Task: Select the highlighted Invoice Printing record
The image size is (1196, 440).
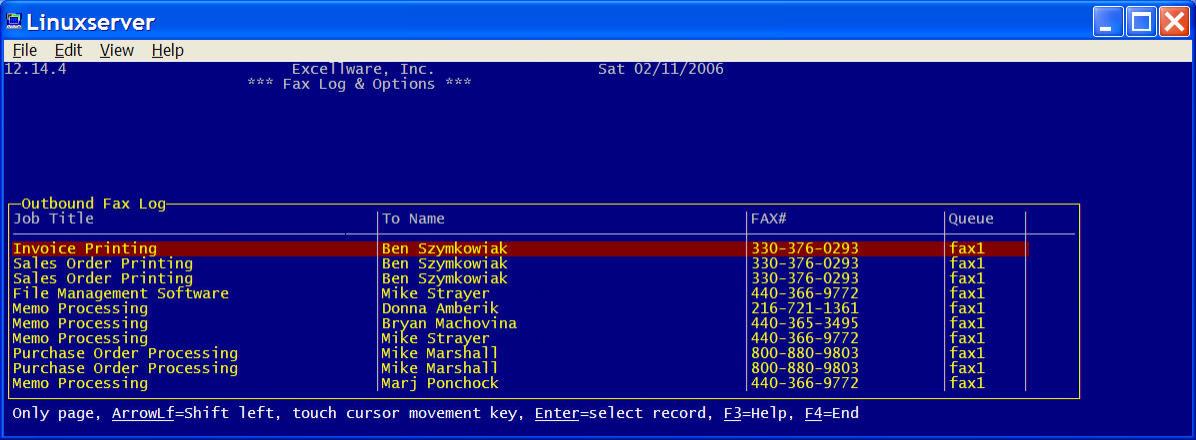Action: pyautogui.click(x=85, y=248)
